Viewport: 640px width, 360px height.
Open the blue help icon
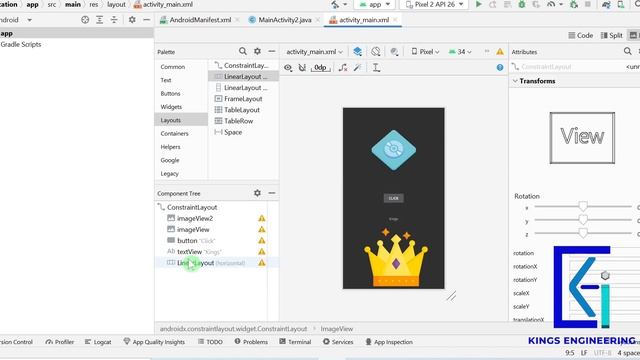click(x=500, y=67)
